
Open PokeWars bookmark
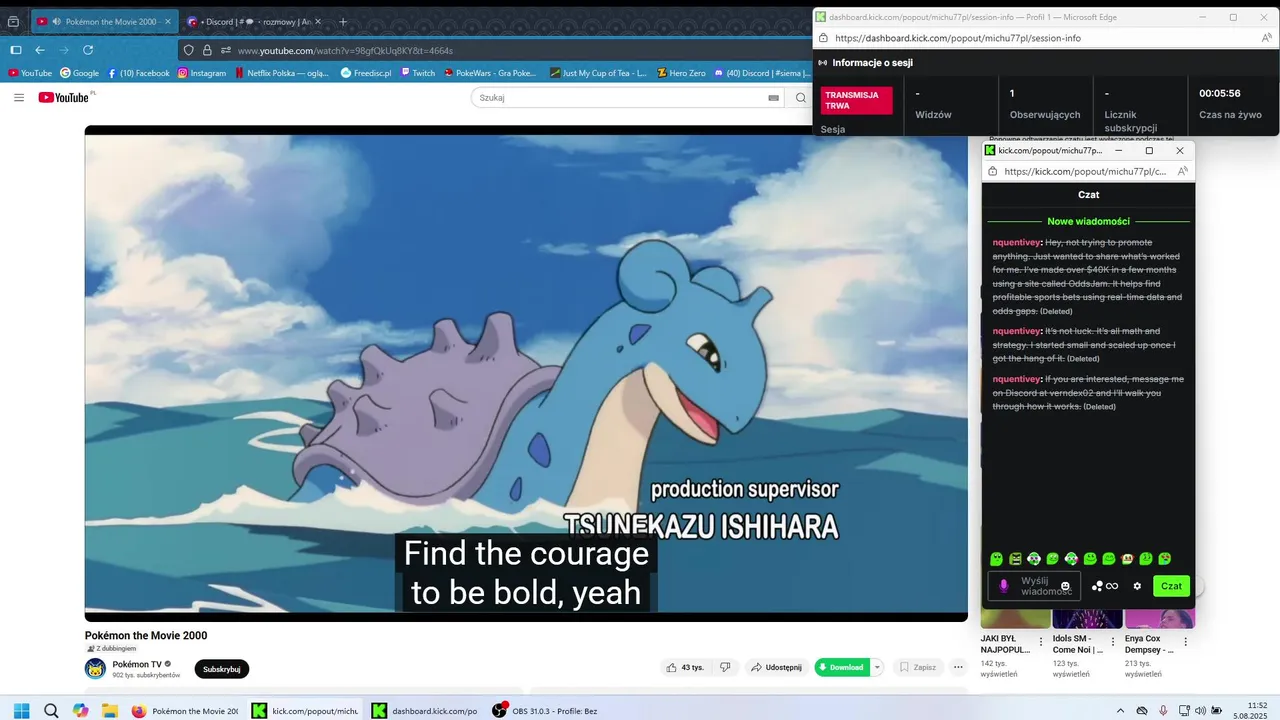(490, 73)
